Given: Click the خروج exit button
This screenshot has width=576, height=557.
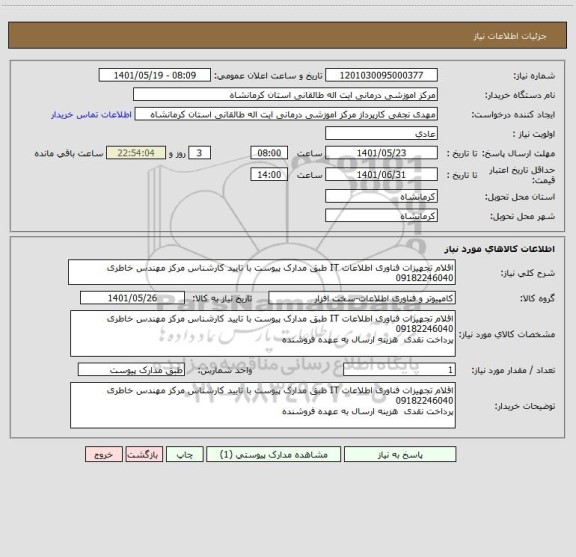Looking at the screenshot, I should (104, 454).
